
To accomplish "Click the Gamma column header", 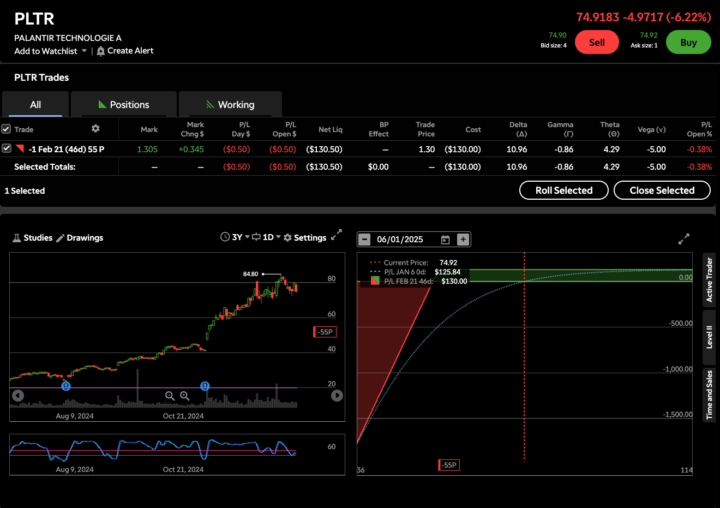I will pos(560,129).
